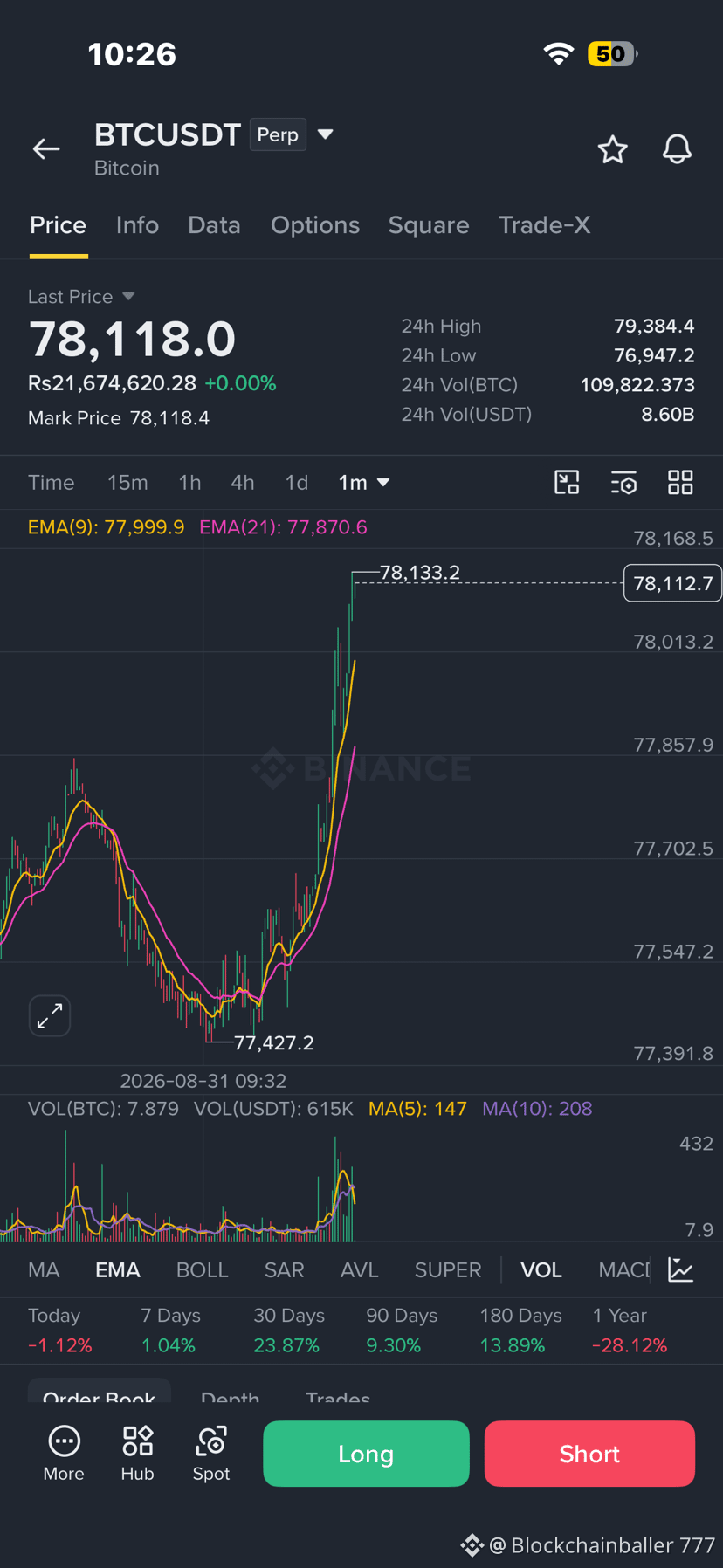Switch to the Info tab

[137, 225]
